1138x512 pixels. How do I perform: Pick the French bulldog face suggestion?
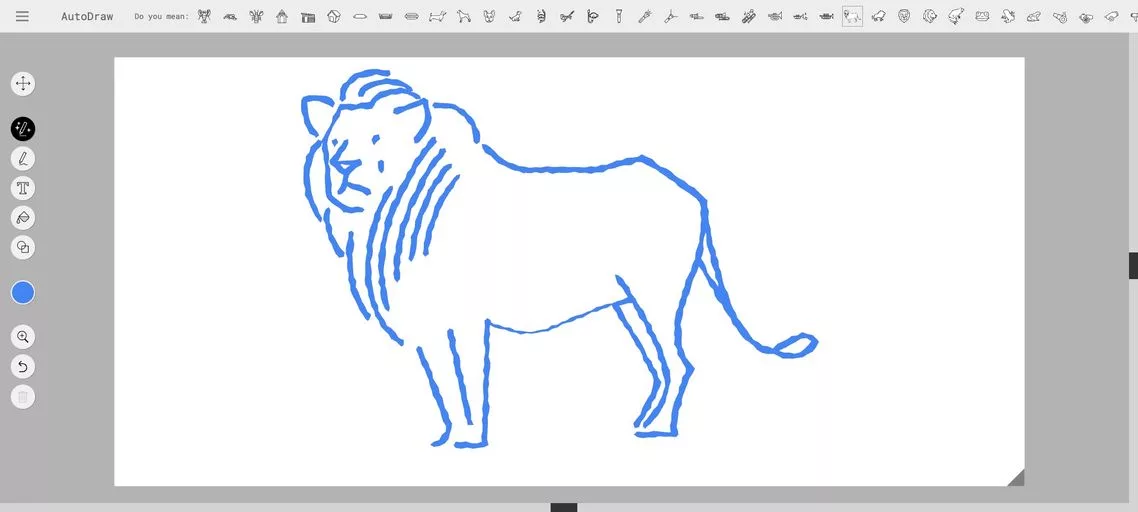[x=488, y=16]
